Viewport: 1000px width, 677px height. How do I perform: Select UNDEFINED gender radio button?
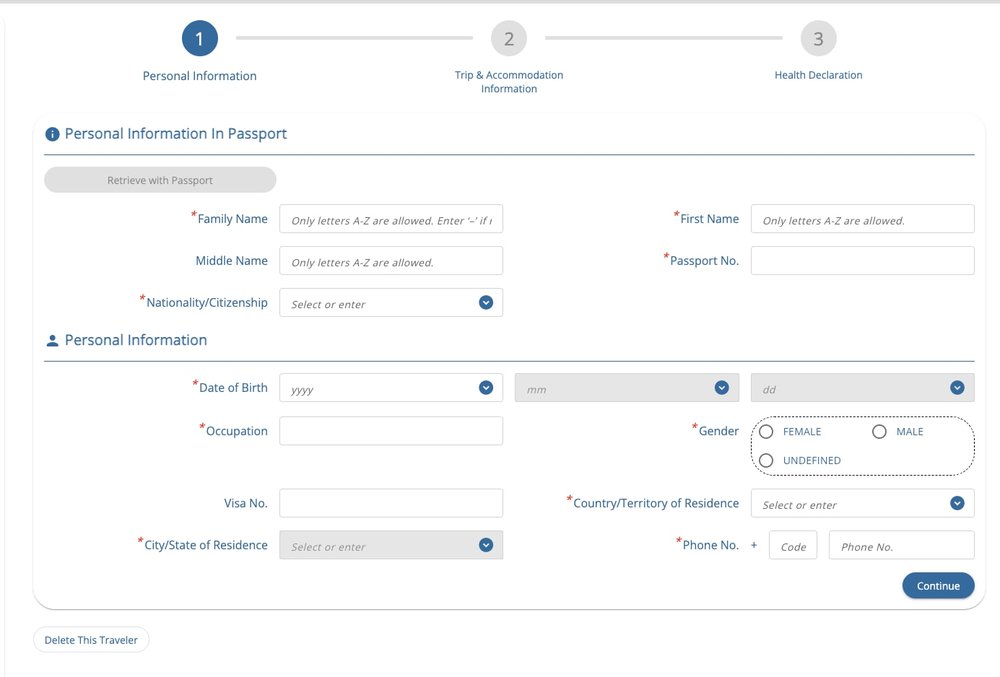pos(766,460)
